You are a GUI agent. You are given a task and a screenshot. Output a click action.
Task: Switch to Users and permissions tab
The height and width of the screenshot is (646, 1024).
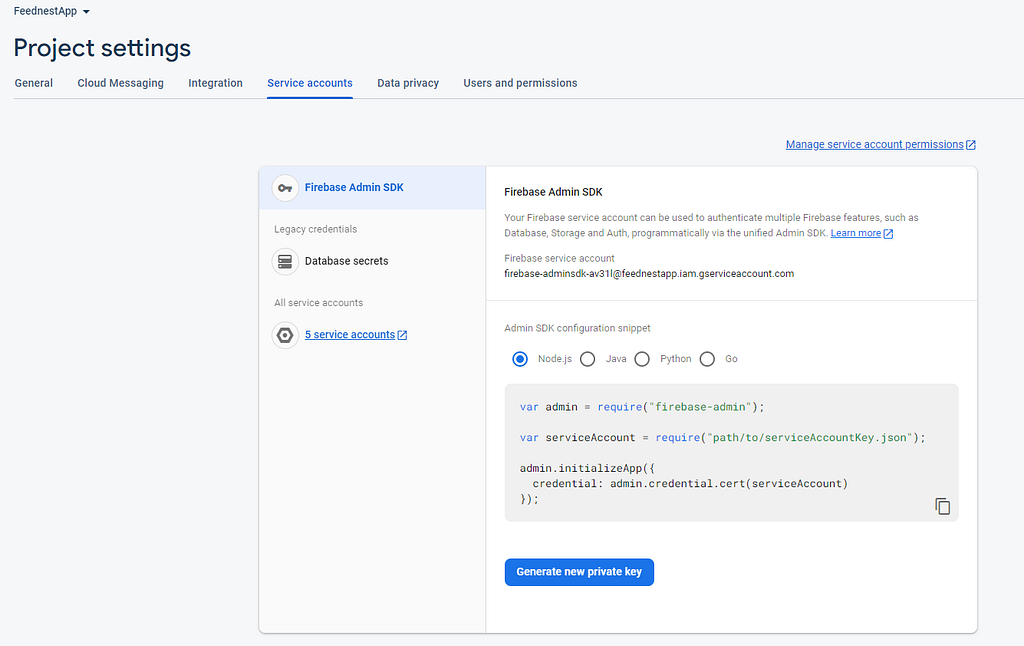point(520,83)
